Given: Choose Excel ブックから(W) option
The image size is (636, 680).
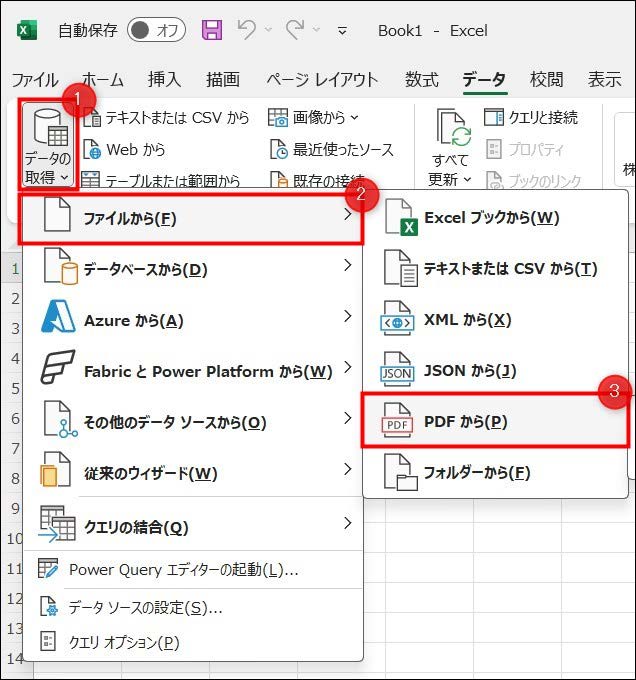Looking at the screenshot, I should (495, 218).
